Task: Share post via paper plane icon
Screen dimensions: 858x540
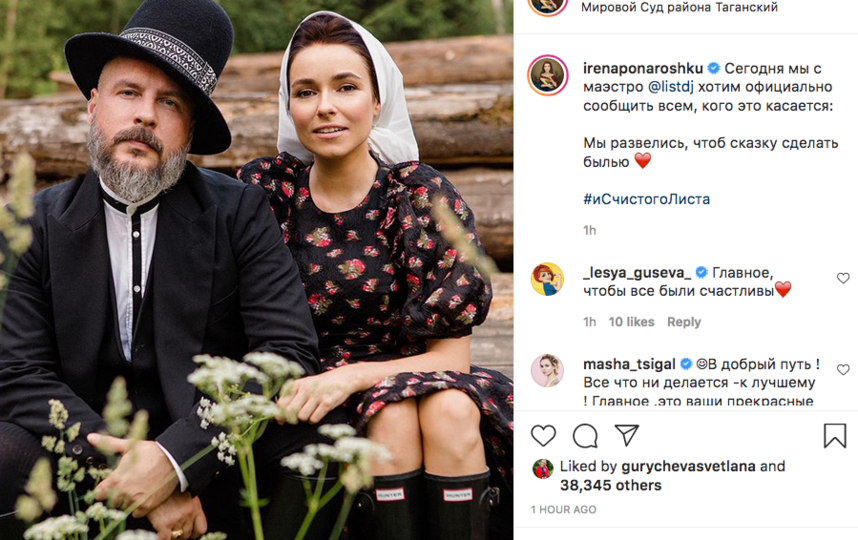Action: click(627, 436)
